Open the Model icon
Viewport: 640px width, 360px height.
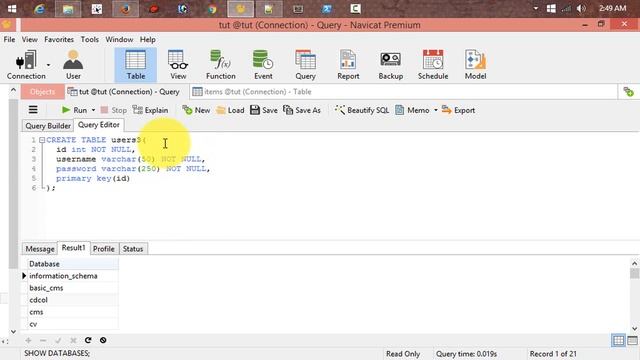(x=476, y=64)
